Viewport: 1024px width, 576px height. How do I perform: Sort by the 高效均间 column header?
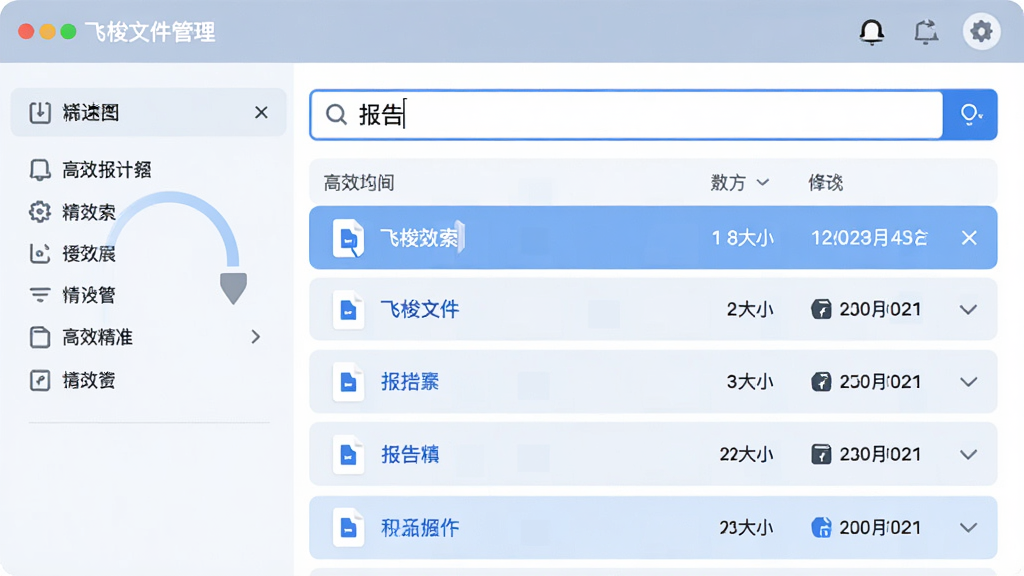pyautogui.click(x=359, y=183)
